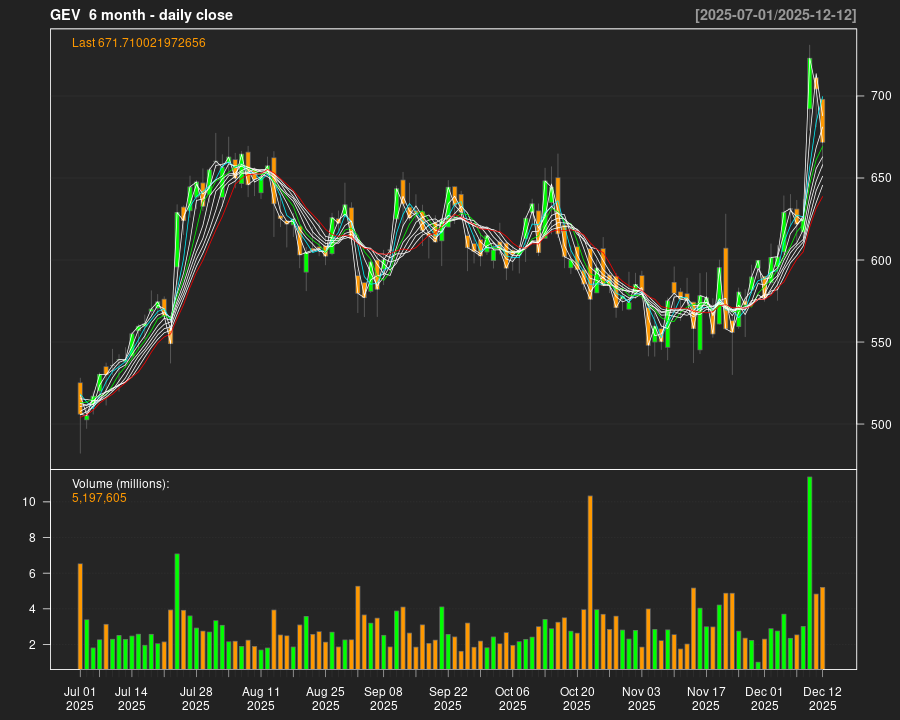Screen dimensions: 900x720
Task: Select the 'Dec 12 2025' date marker
Action: pos(822,698)
